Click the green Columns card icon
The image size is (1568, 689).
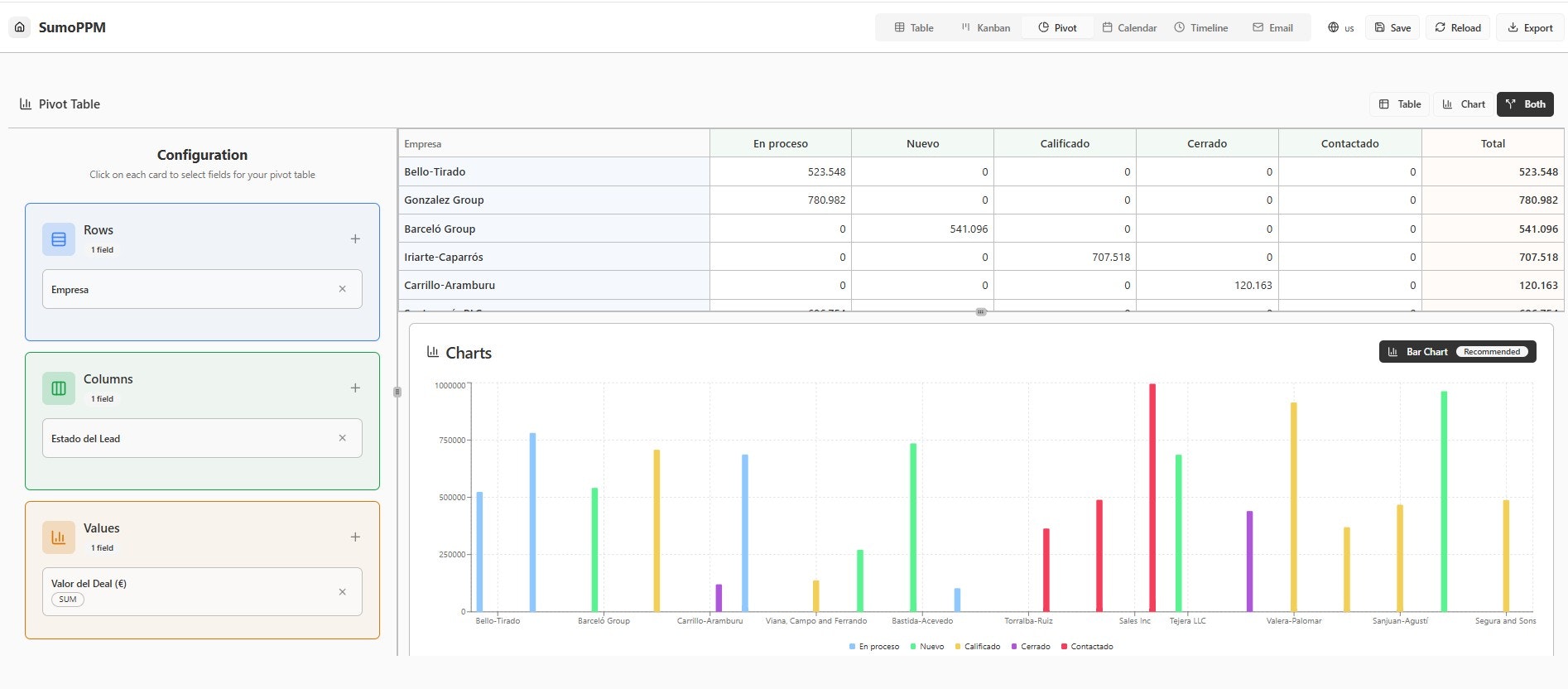click(x=59, y=388)
